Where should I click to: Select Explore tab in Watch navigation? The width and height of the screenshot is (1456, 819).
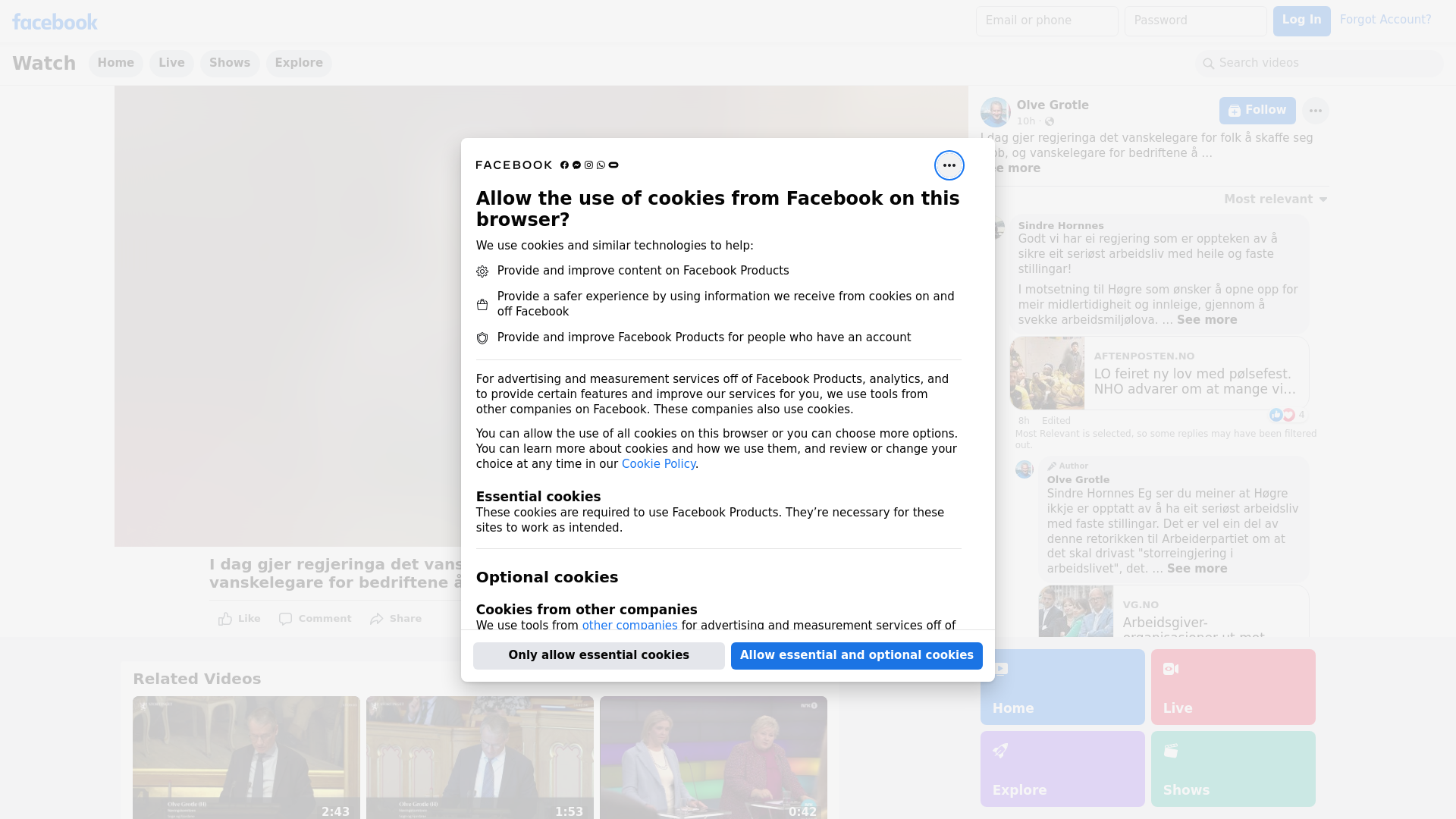tap(299, 63)
